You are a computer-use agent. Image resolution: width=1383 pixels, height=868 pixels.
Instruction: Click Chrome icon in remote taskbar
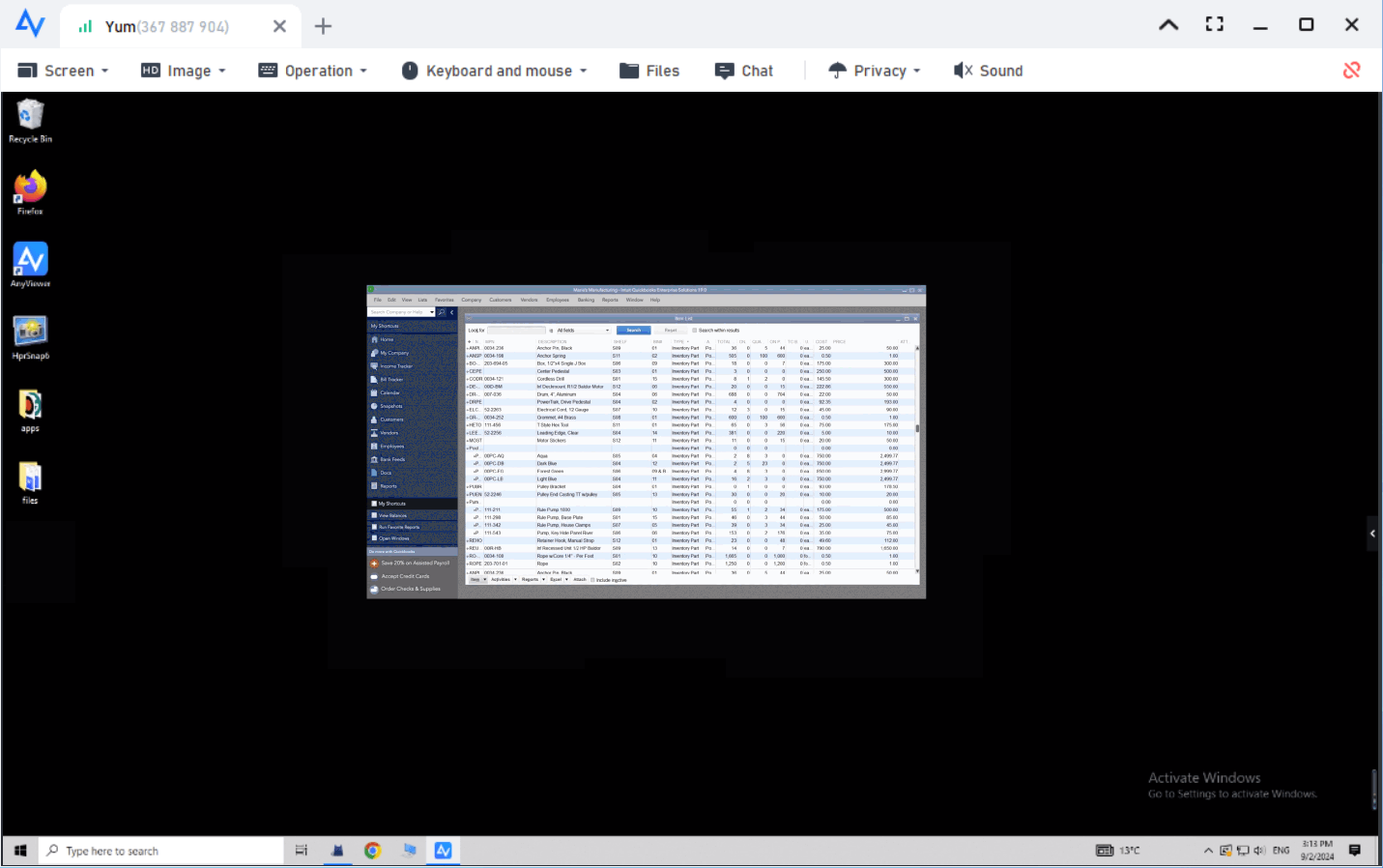(x=372, y=851)
